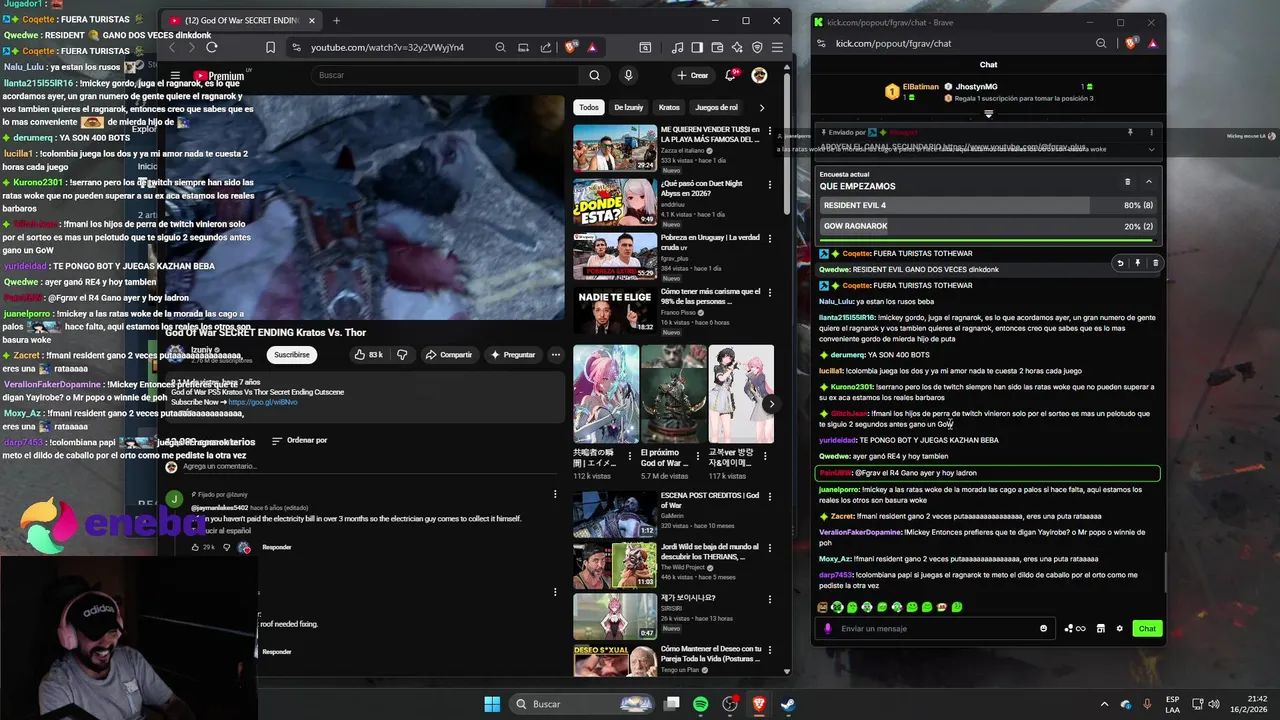Open Kick channel shop icon
This screenshot has width=1280, height=720.
coord(1101,628)
